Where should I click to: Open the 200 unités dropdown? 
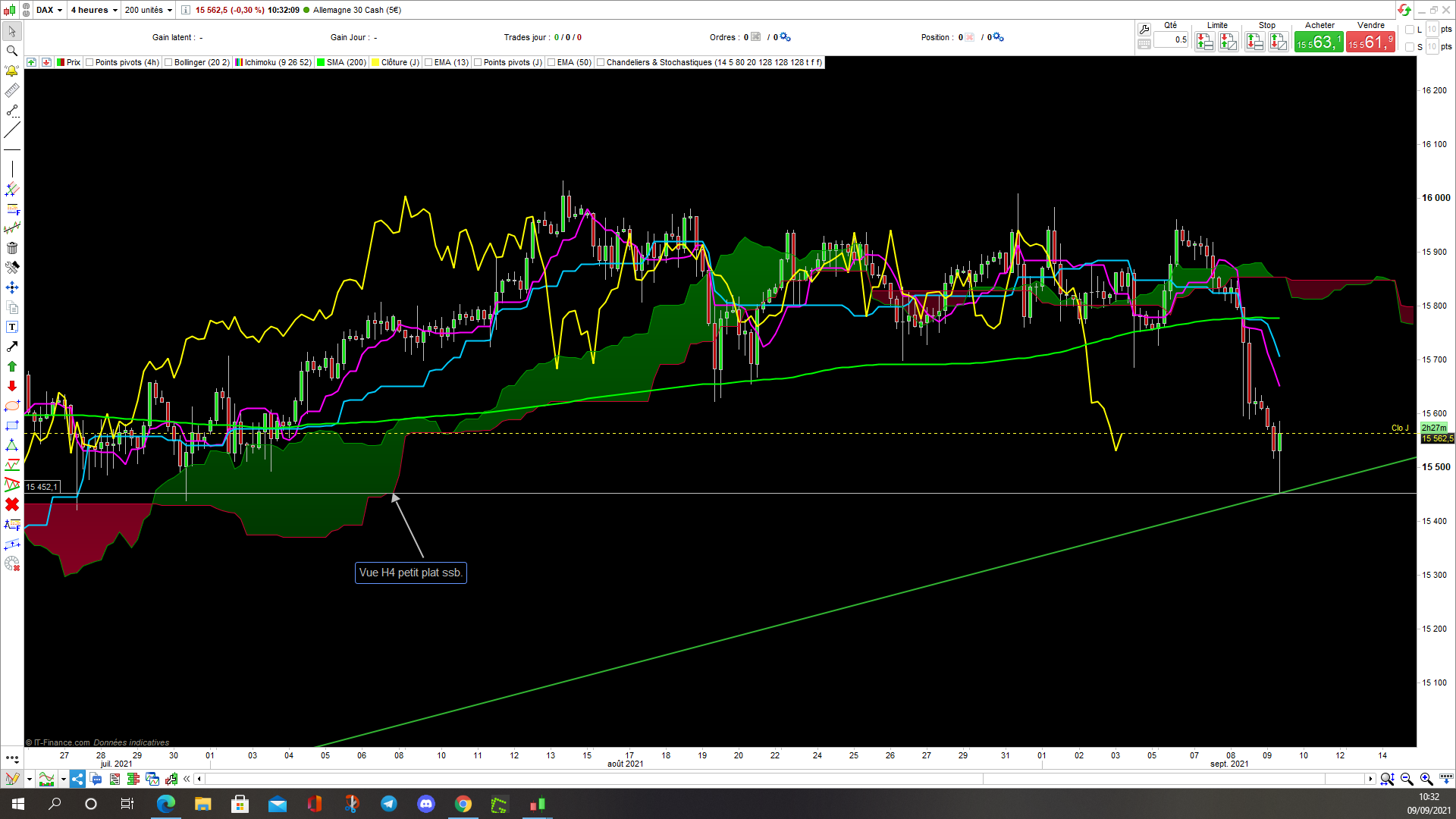tap(149, 10)
